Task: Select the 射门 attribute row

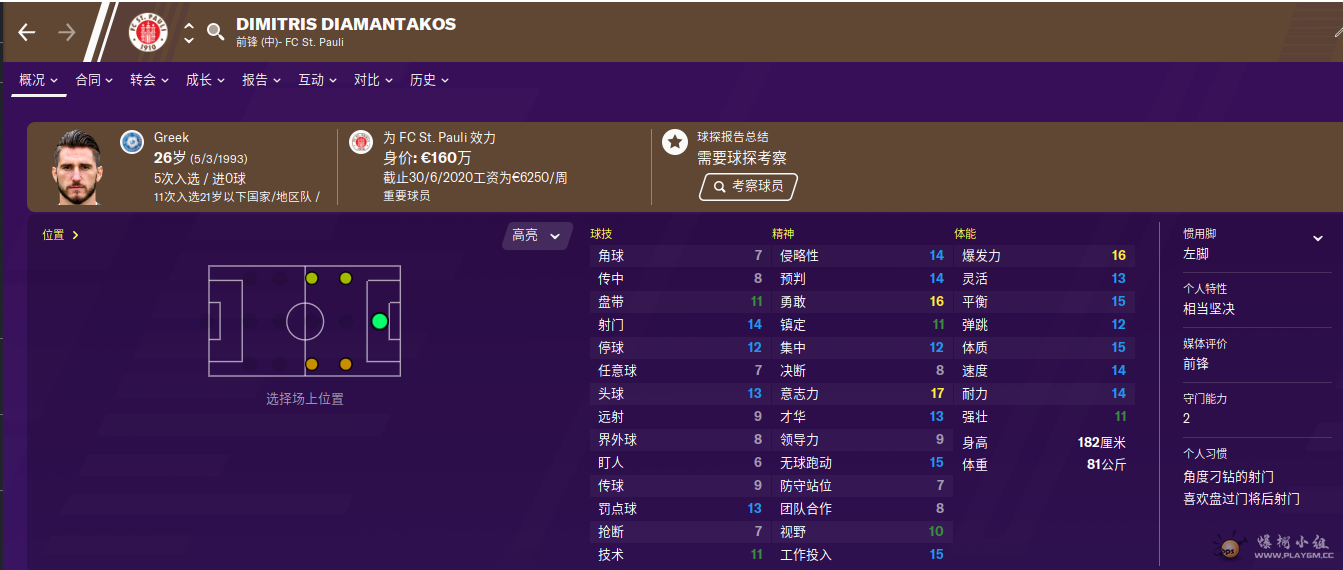Action: click(x=680, y=325)
